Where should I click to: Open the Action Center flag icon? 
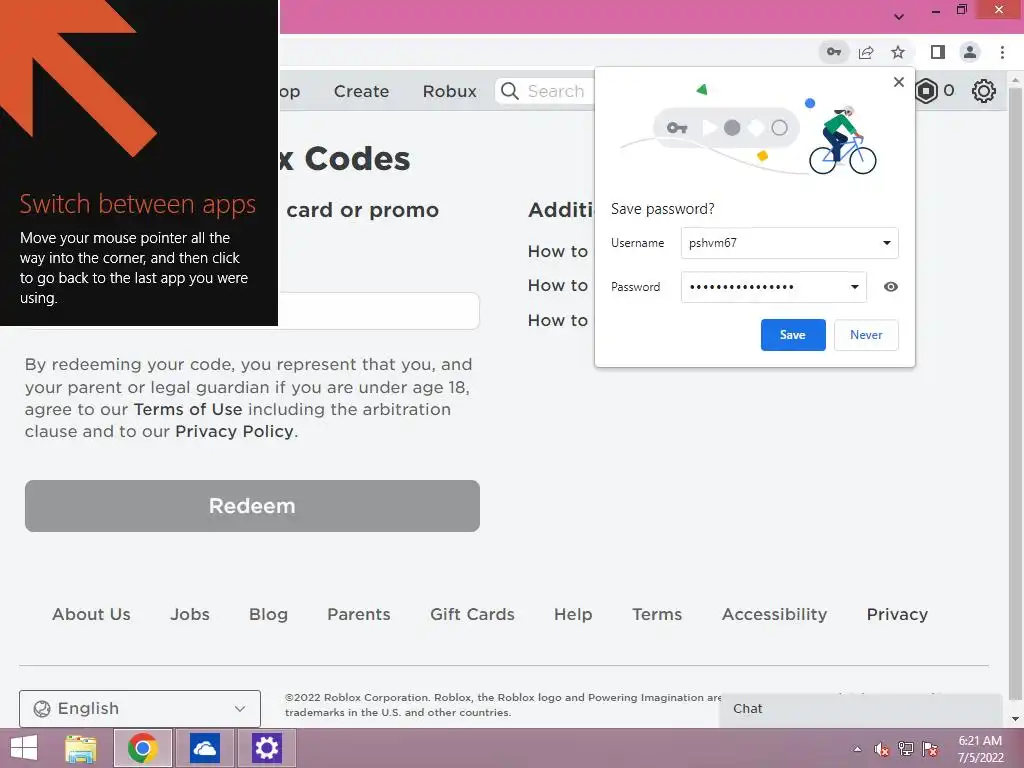point(930,749)
